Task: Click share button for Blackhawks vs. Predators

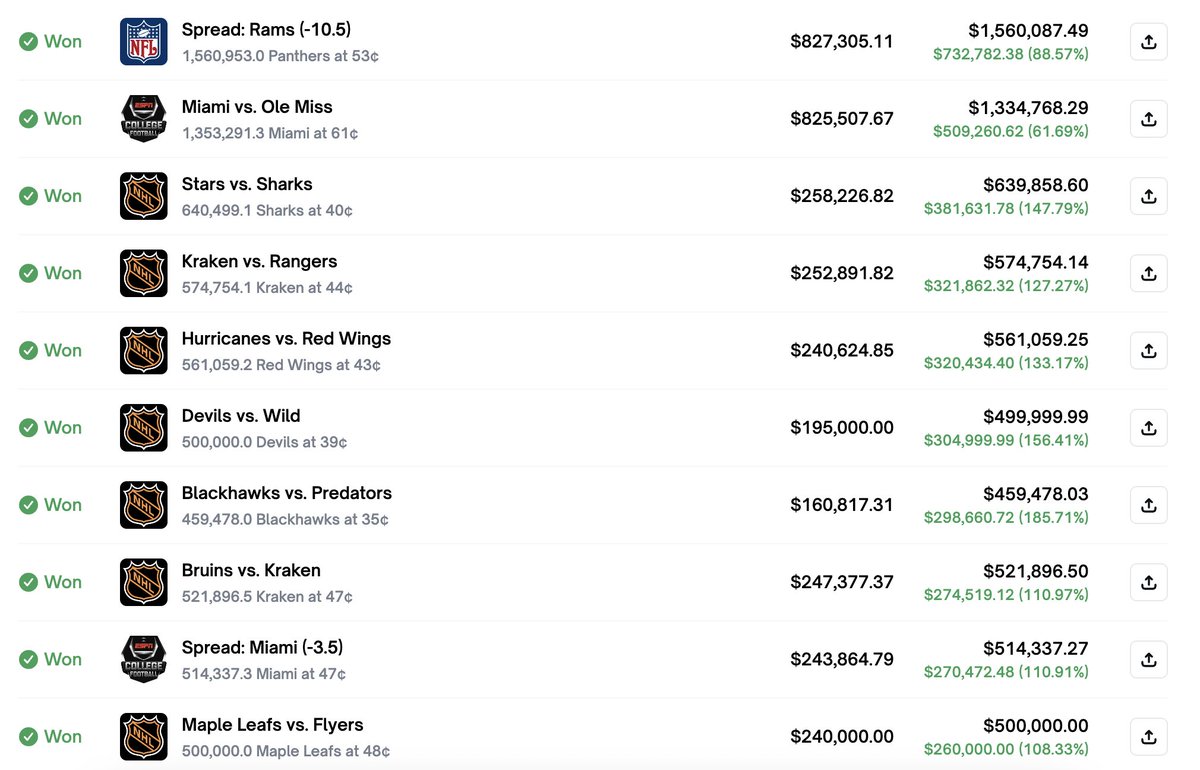Action: click(x=1148, y=505)
